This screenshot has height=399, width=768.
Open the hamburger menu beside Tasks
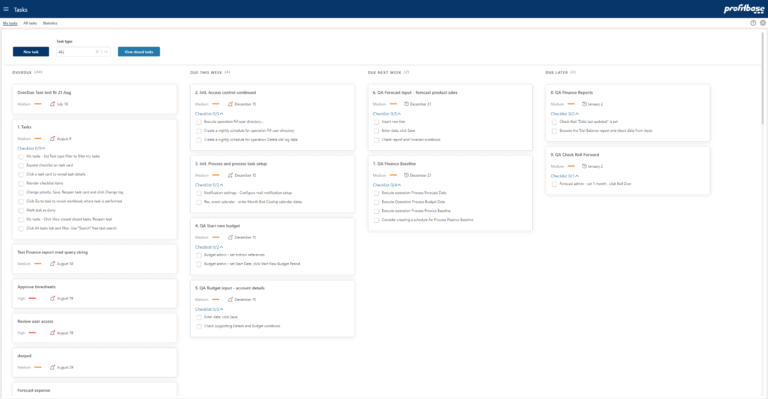click(x=6, y=9)
